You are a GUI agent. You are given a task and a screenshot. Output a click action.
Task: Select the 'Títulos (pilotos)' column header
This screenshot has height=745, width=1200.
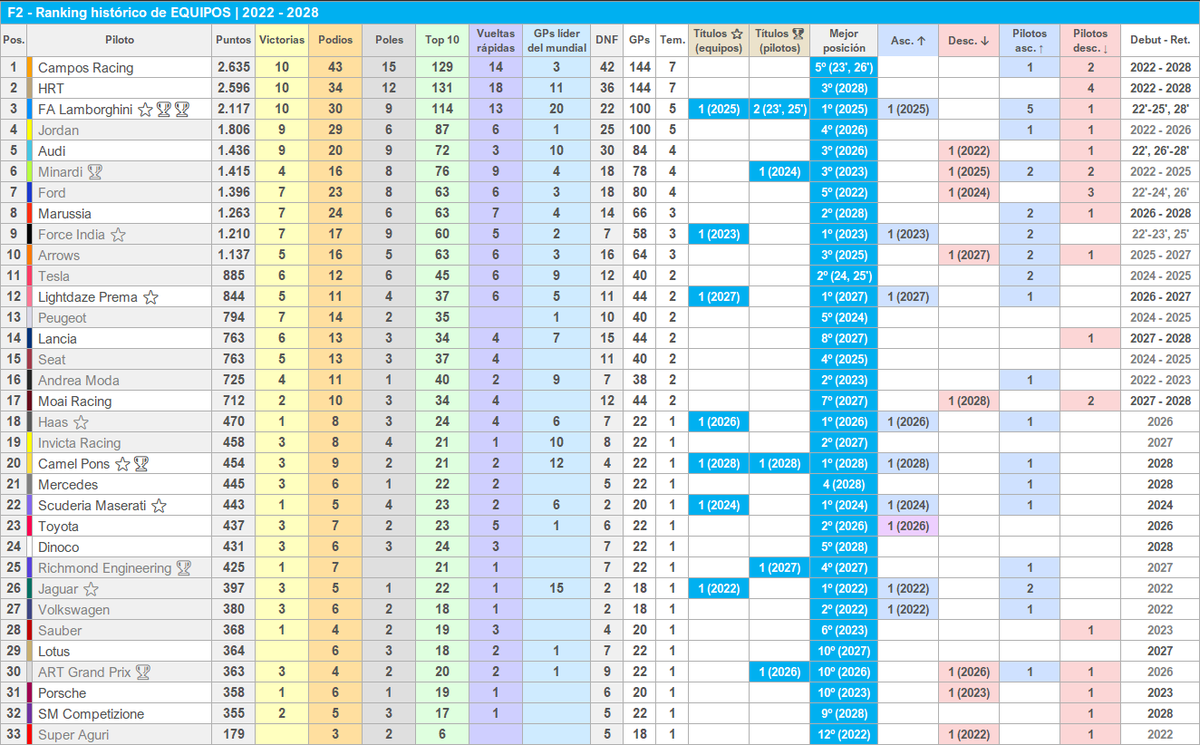(779, 41)
